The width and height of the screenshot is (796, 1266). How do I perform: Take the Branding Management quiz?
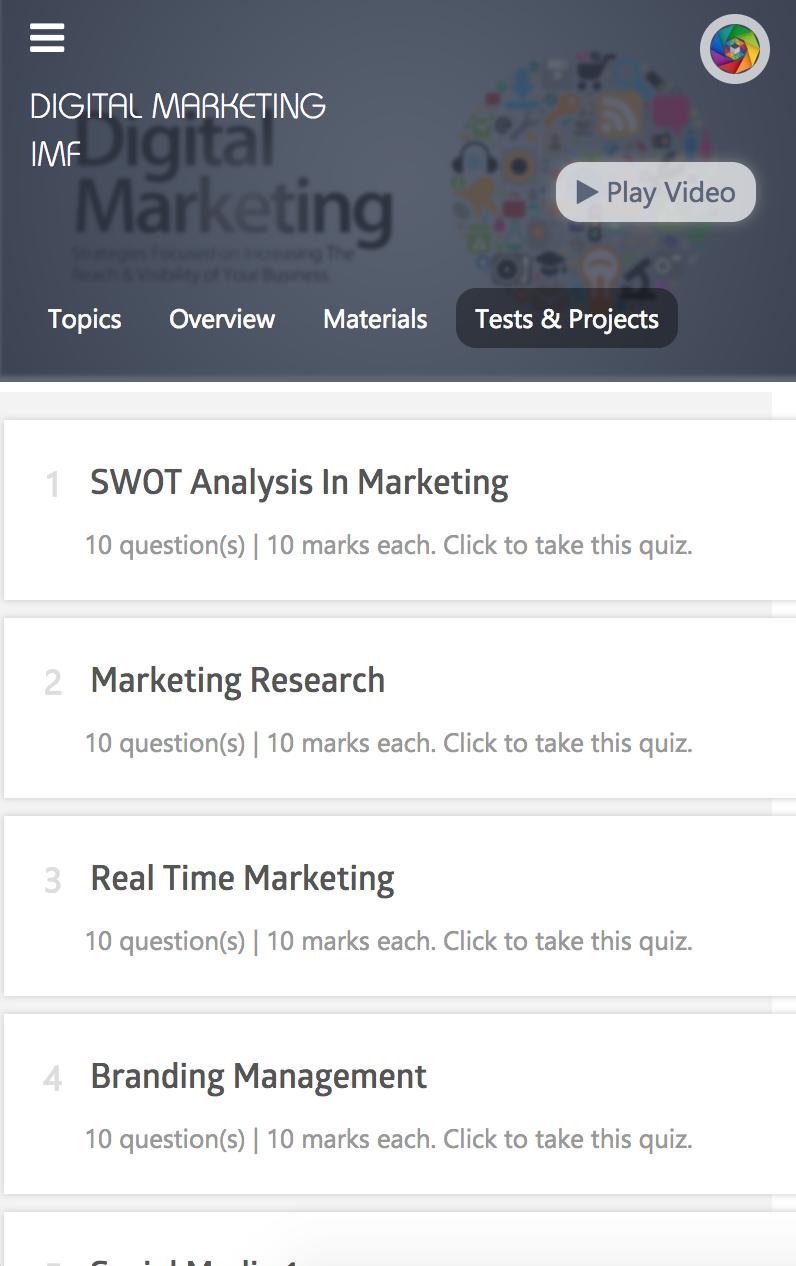(x=258, y=1077)
